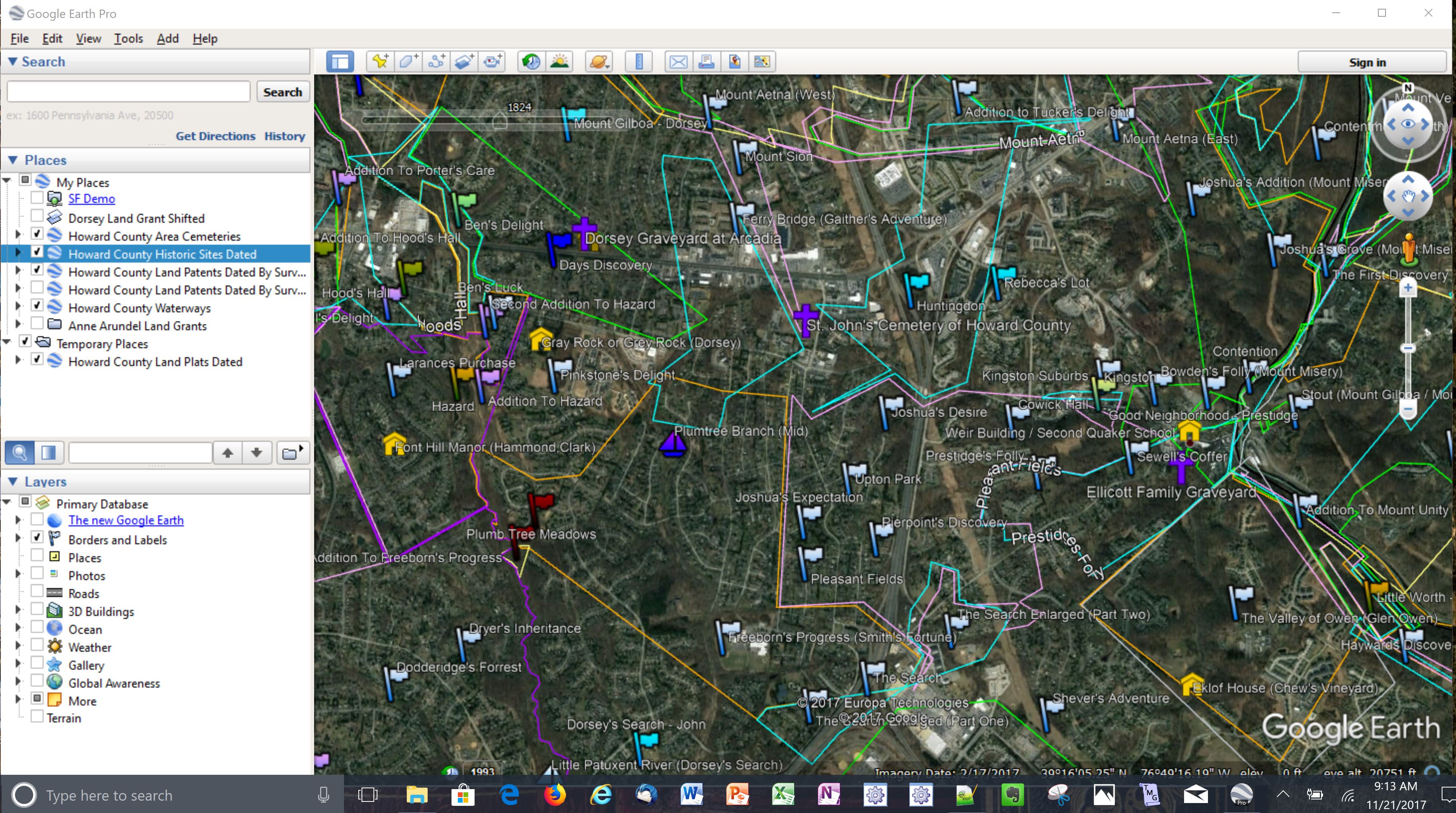Add an image overlay from the toolbar
The height and width of the screenshot is (813, 1456).
[464, 62]
